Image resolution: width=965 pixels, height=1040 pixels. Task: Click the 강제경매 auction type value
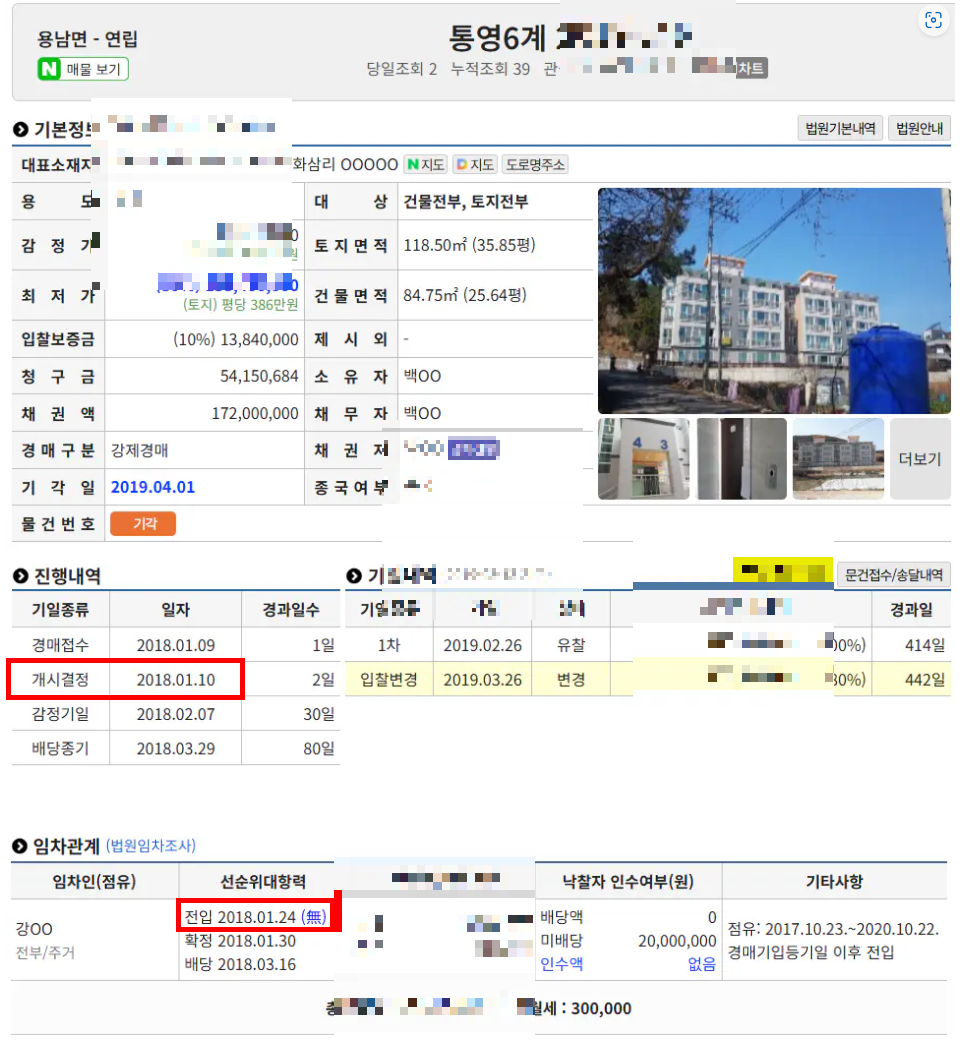click(139, 450)
